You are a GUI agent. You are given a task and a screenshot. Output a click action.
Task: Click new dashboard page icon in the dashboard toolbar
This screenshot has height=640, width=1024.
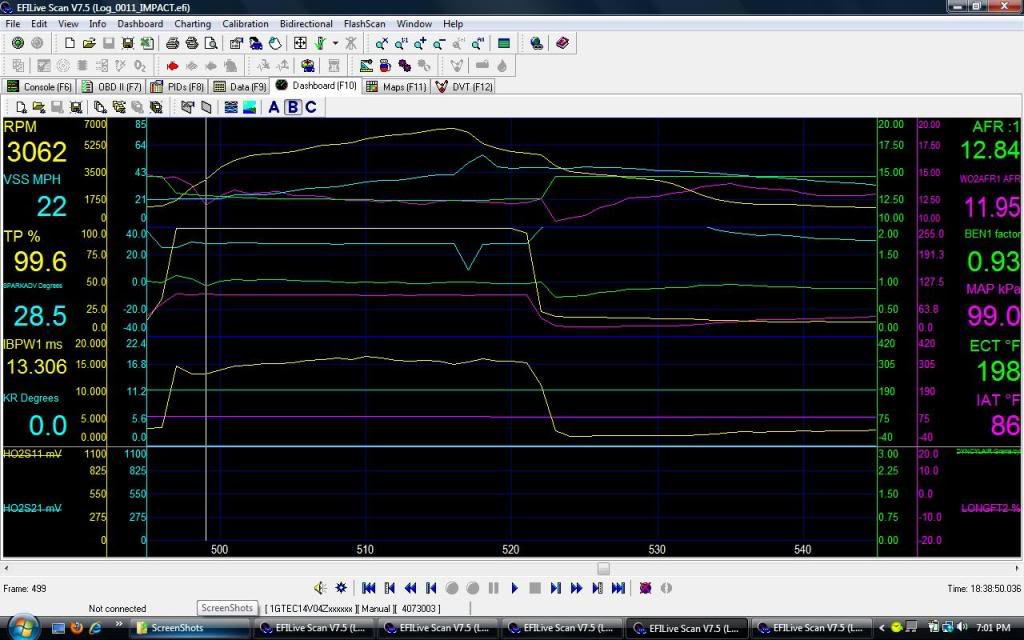(21, 107)
